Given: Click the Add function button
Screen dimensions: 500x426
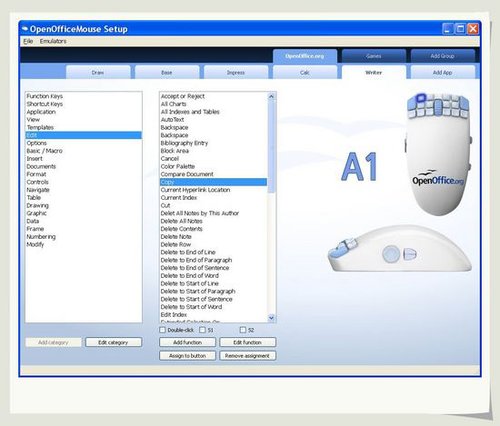Looking at the screenshot, I should pyautogui.click(x=187, y=342).
